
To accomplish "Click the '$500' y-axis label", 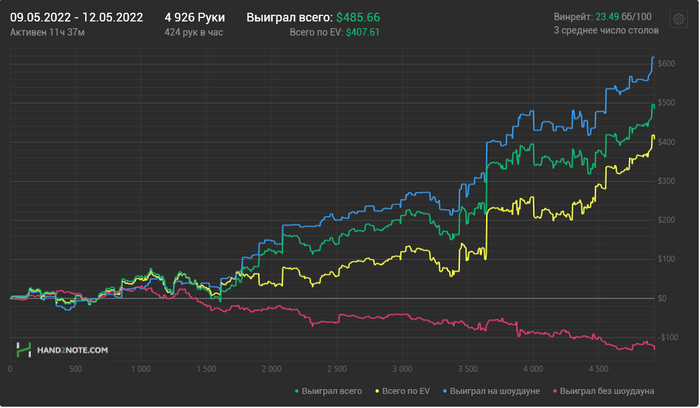I will click(667, 103).
